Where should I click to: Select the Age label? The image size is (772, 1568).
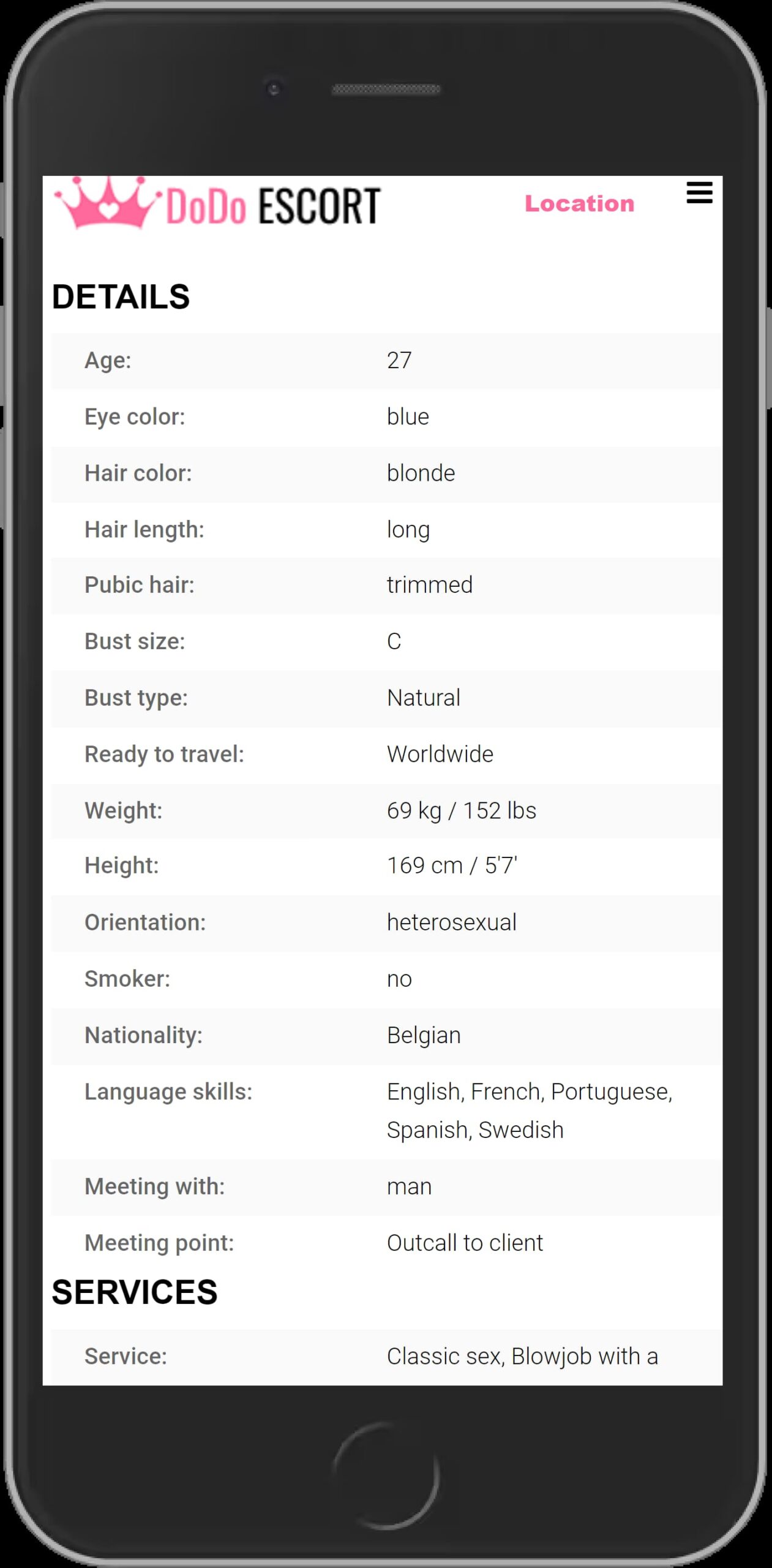point(108,360)
